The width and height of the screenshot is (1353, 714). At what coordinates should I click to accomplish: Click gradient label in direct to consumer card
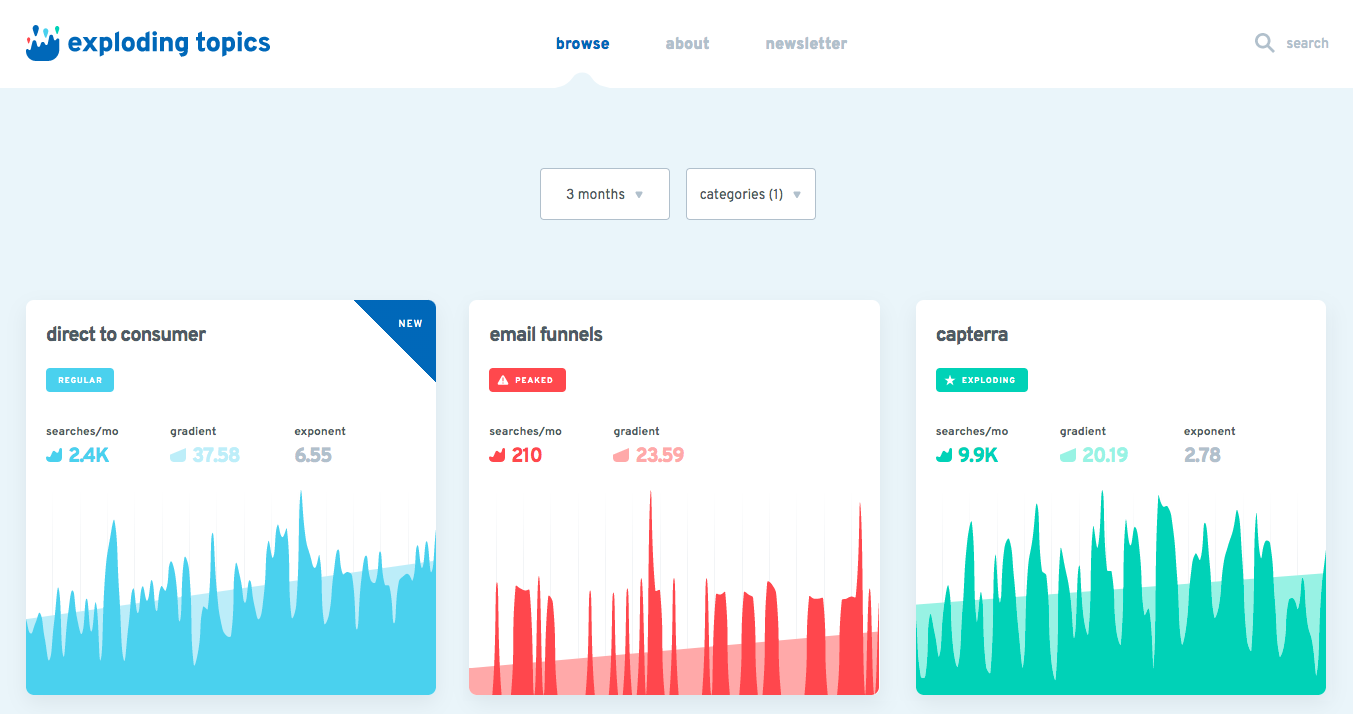tap(193, 432)
